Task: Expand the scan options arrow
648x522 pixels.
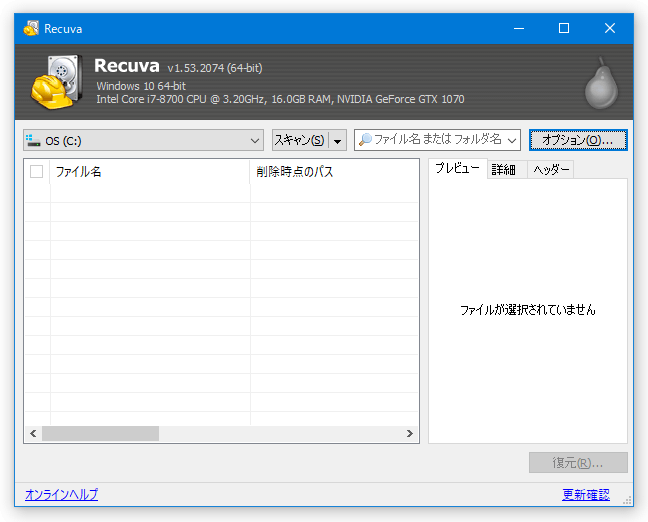Action: 338,141
